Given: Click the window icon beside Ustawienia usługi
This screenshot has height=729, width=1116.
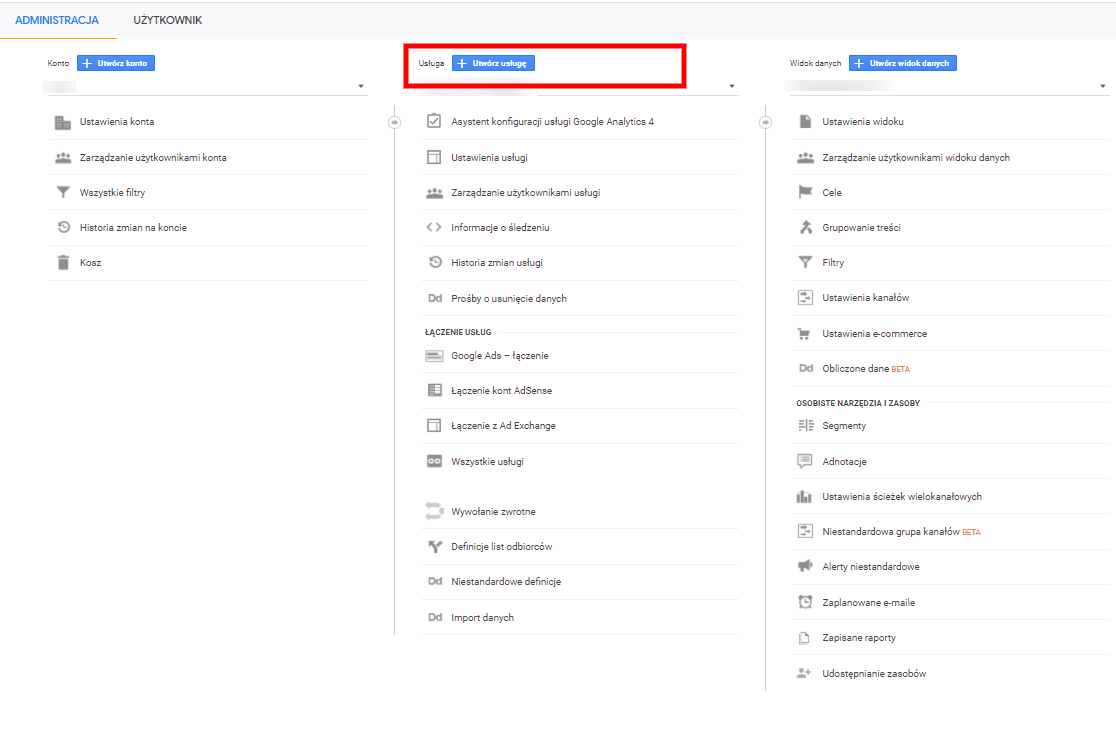Looking at the screenshot, I should [433, 157].
